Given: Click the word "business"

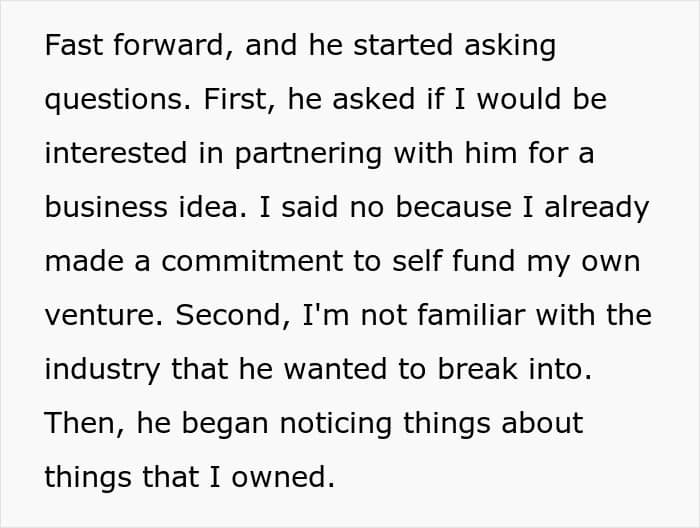Looking at the screenshot, I should [x=106, y=207].
